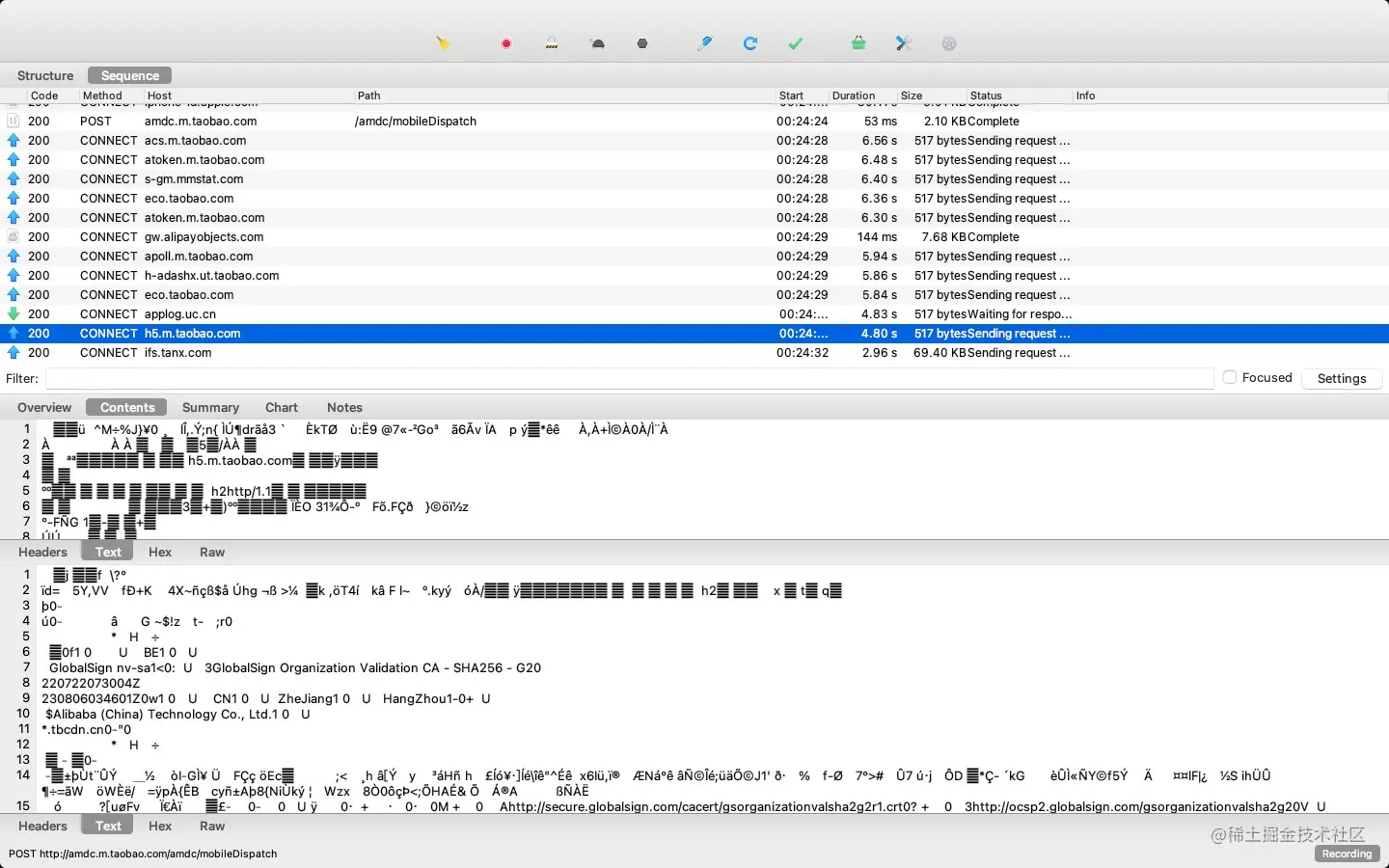The height and width of the screenshot is (868, 1389).
Task: Select the gw.alipayobjects.com host cell
Action: (204, 237)
